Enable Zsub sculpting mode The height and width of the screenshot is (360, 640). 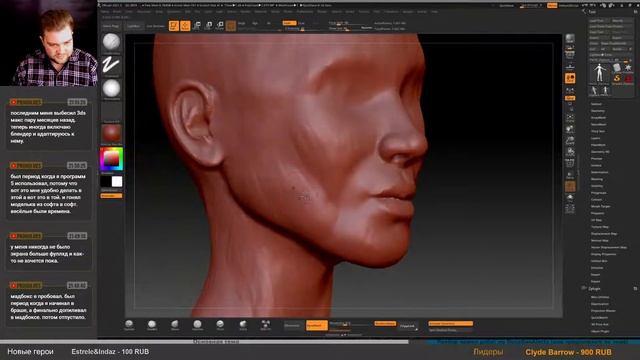point(302,23)
